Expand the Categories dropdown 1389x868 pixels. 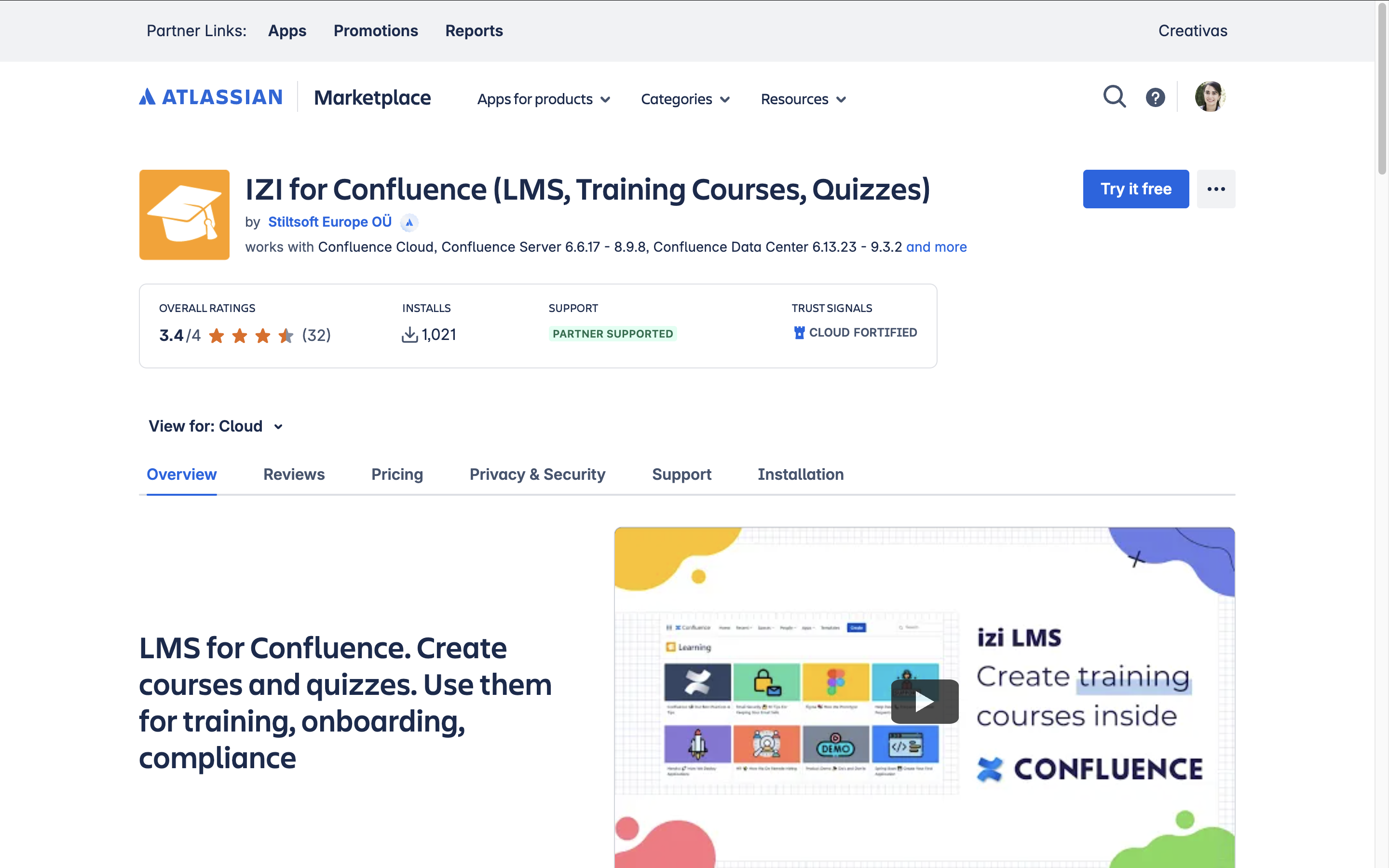click(685, 99)
